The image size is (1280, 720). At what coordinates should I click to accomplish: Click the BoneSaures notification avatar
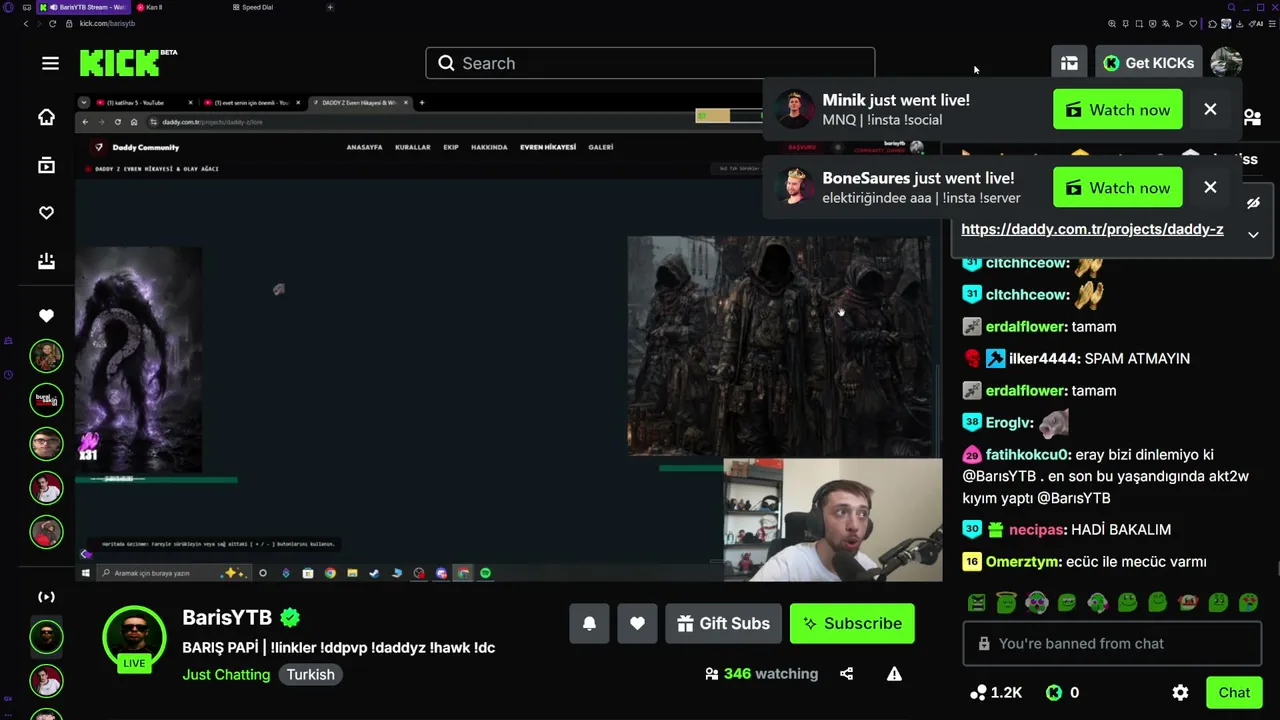(794, 187)
